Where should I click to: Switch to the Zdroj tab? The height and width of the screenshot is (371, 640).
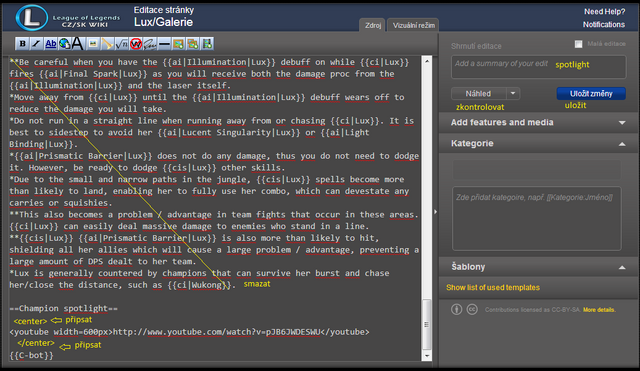pos(373,25)
